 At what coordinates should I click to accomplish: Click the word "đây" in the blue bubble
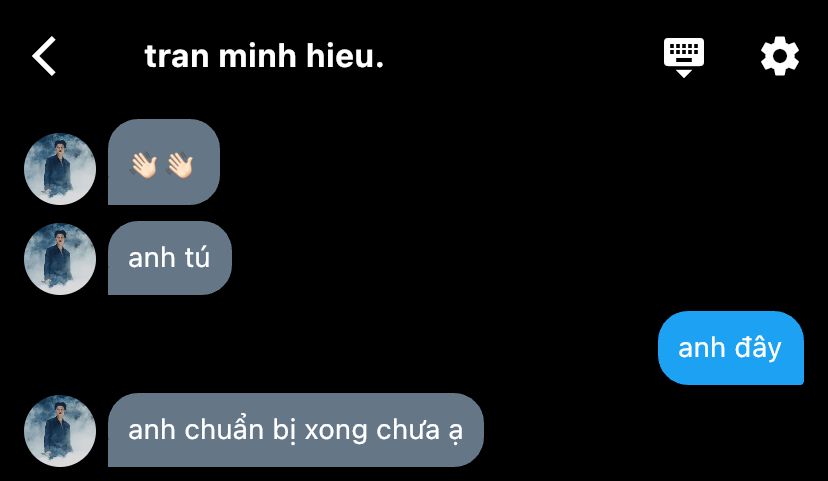758,348
